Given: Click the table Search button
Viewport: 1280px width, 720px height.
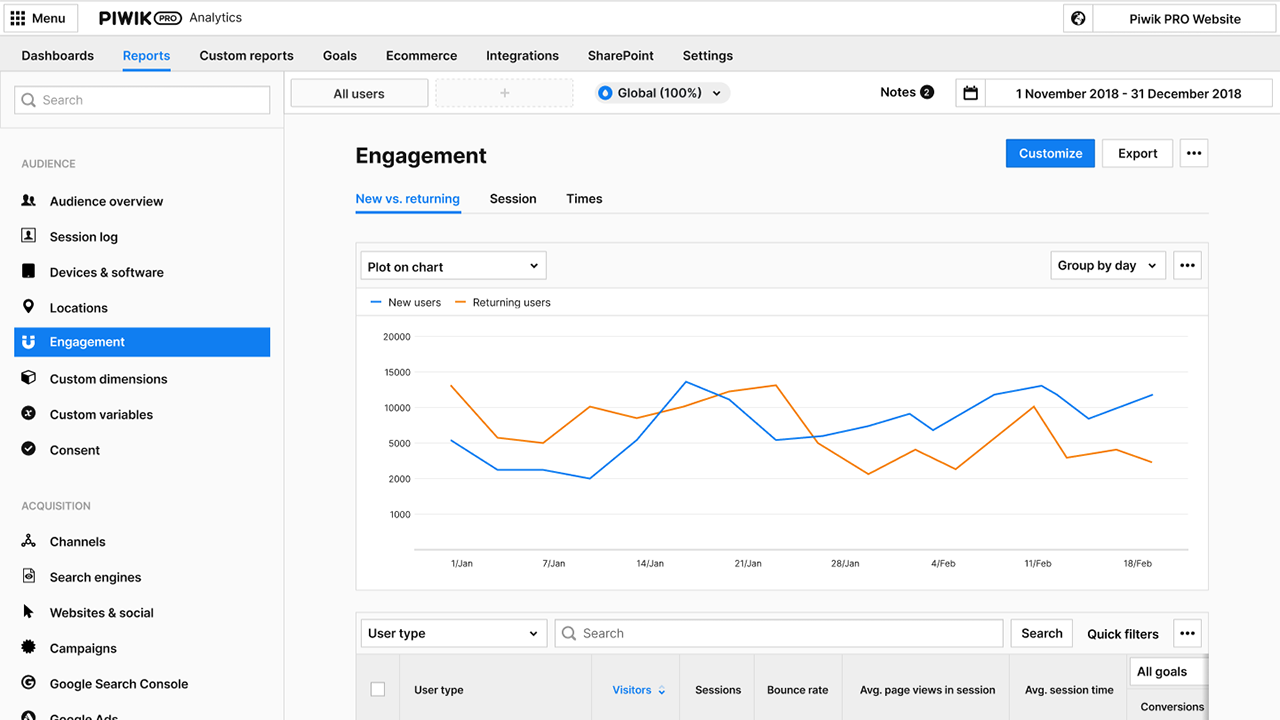Looking at the screenshot, I should [1042, 633].
